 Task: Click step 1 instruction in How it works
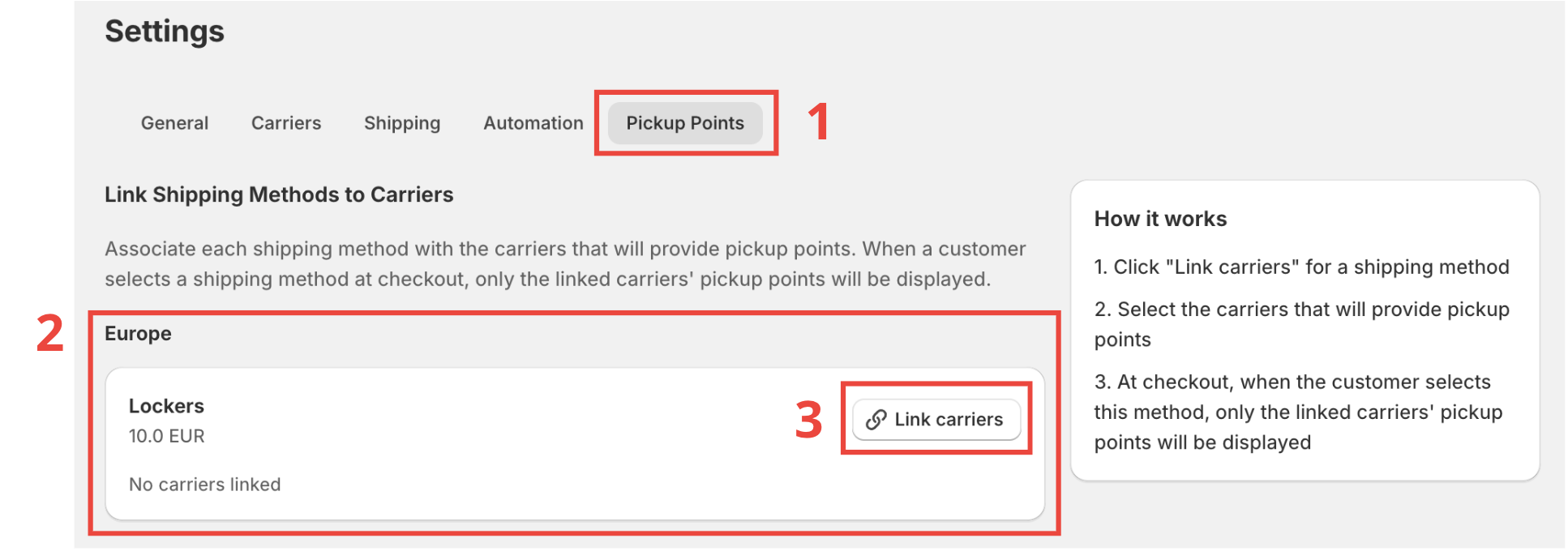pos(1302,267)
